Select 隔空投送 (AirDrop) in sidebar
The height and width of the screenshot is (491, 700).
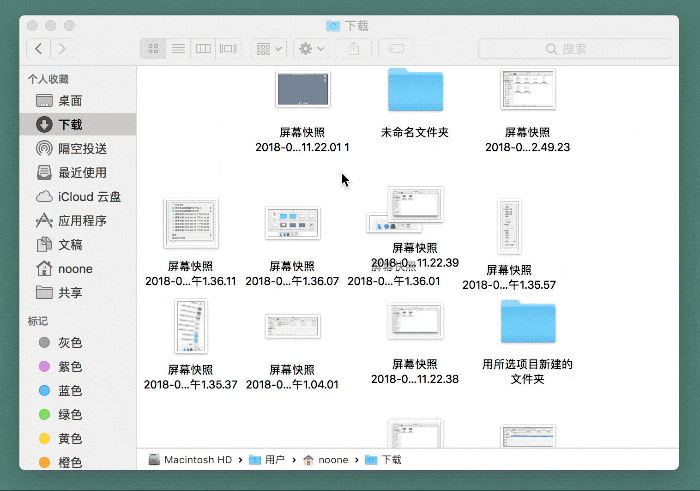[82, 148]
